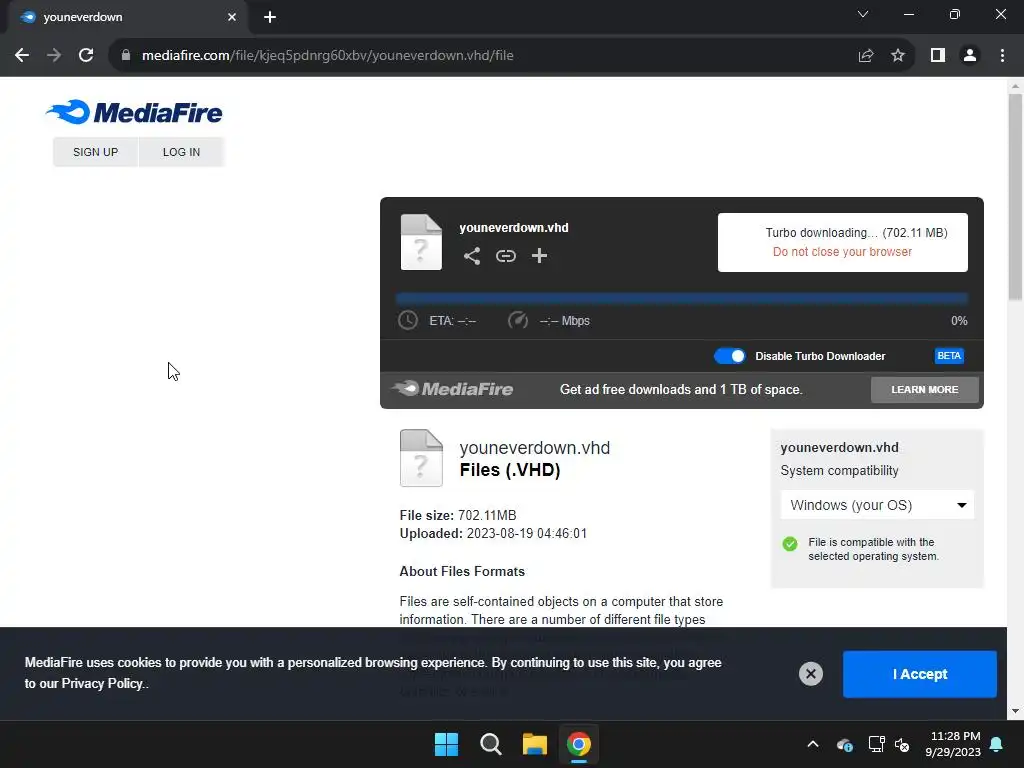Click the MediaFire logo at top left
Image resolution: width=1024 pixels, height=768 pixels.
134,112
